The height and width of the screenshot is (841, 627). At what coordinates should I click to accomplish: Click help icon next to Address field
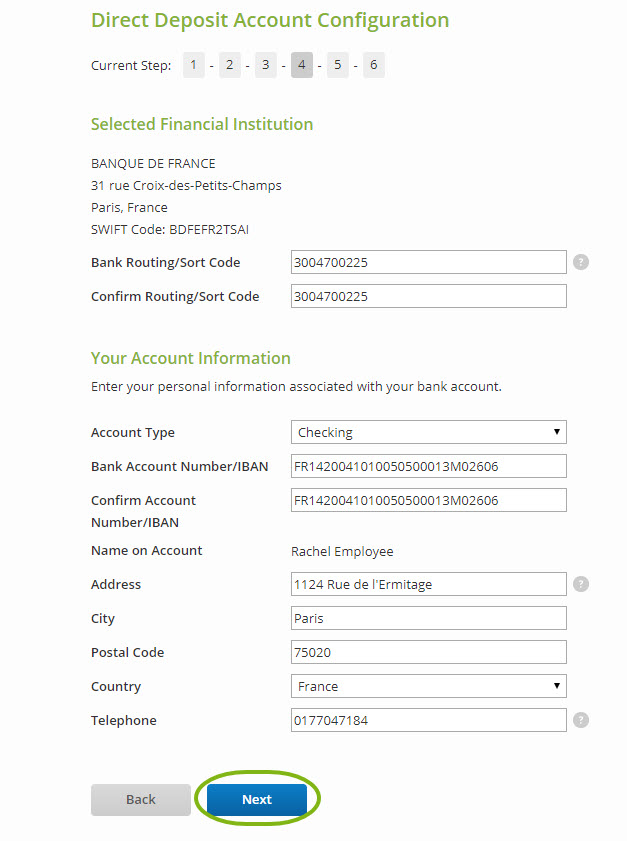point(580,584)
